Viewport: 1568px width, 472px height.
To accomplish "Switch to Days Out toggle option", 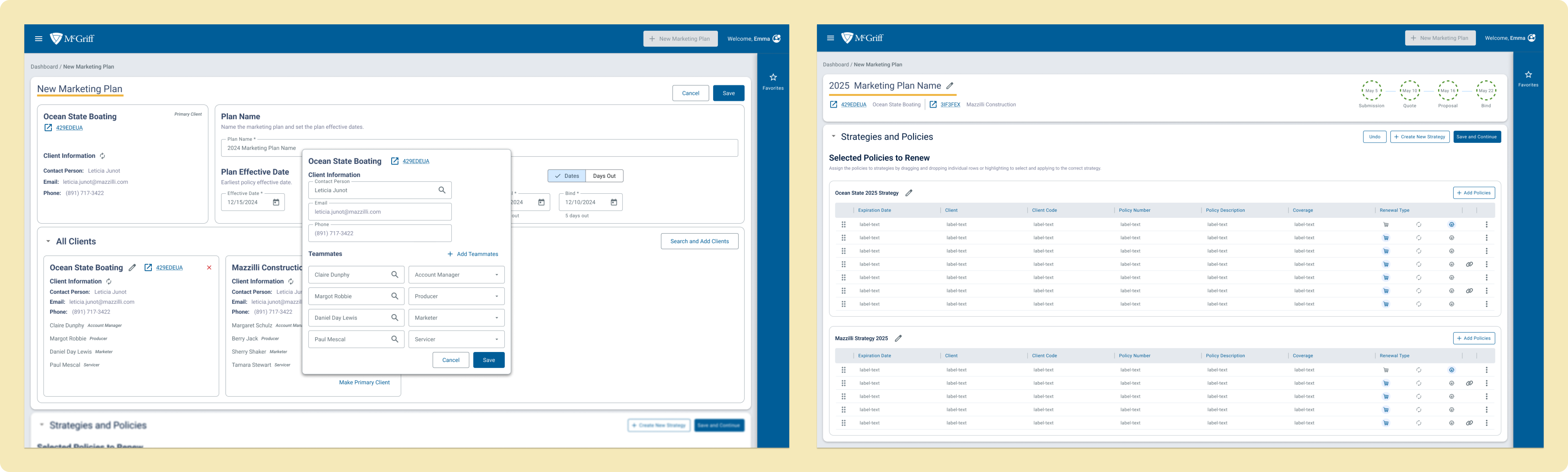I will (x=604, y=176).
